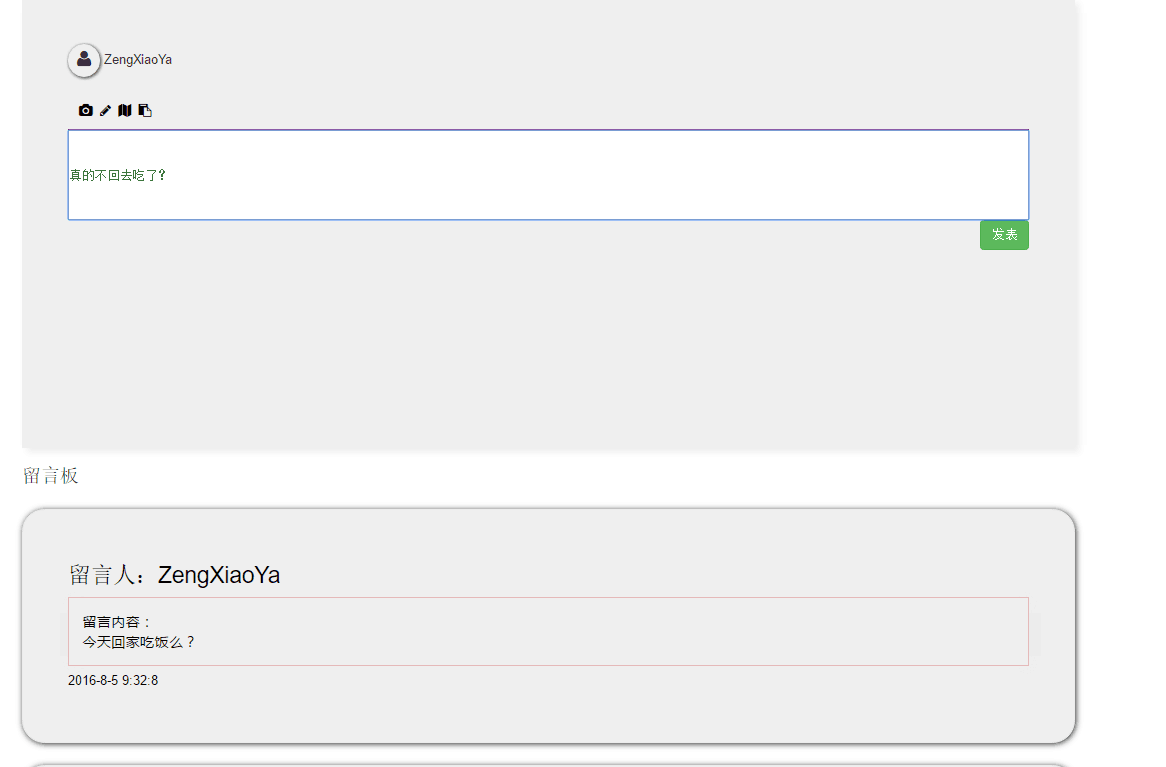Click the ZengXiaoYa name in the message heading
The width and height of the screenshot is (1166, 767).
pyautogui.click(x=219, y=575)
